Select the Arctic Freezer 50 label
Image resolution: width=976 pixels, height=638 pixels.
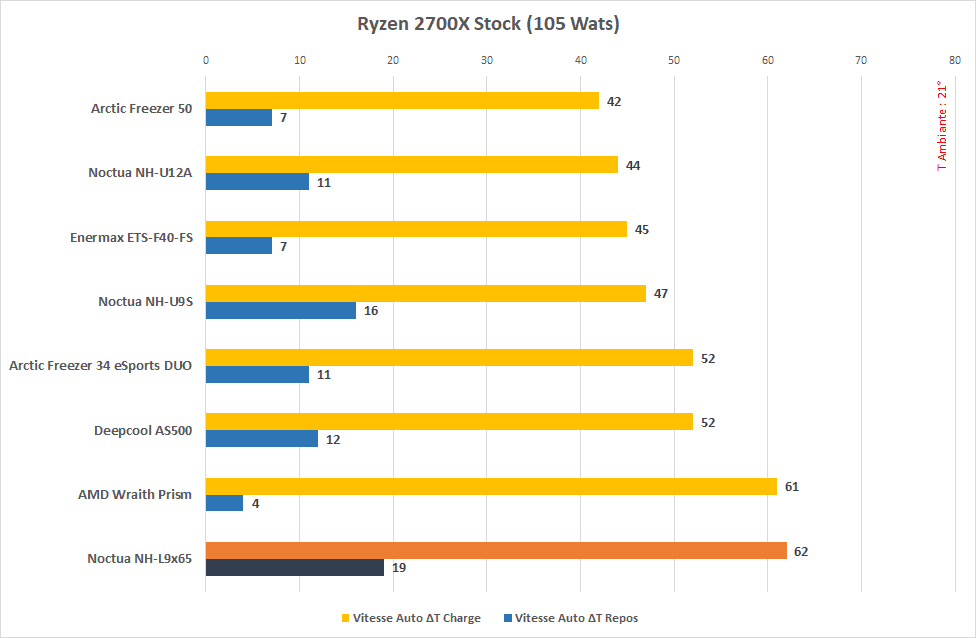[141, 108]
